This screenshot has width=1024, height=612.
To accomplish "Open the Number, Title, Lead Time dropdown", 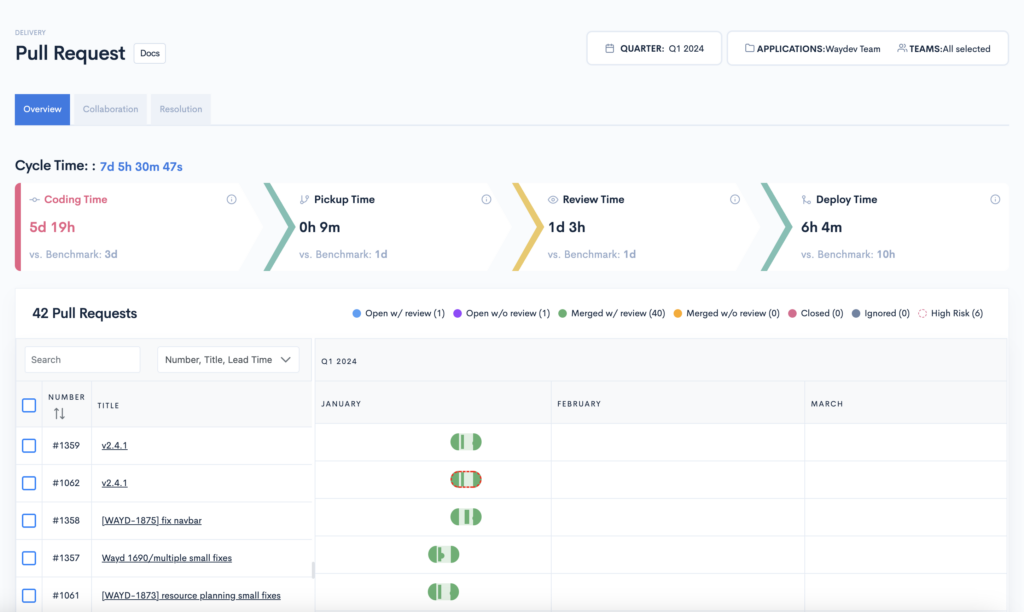I will coord(228,360).
